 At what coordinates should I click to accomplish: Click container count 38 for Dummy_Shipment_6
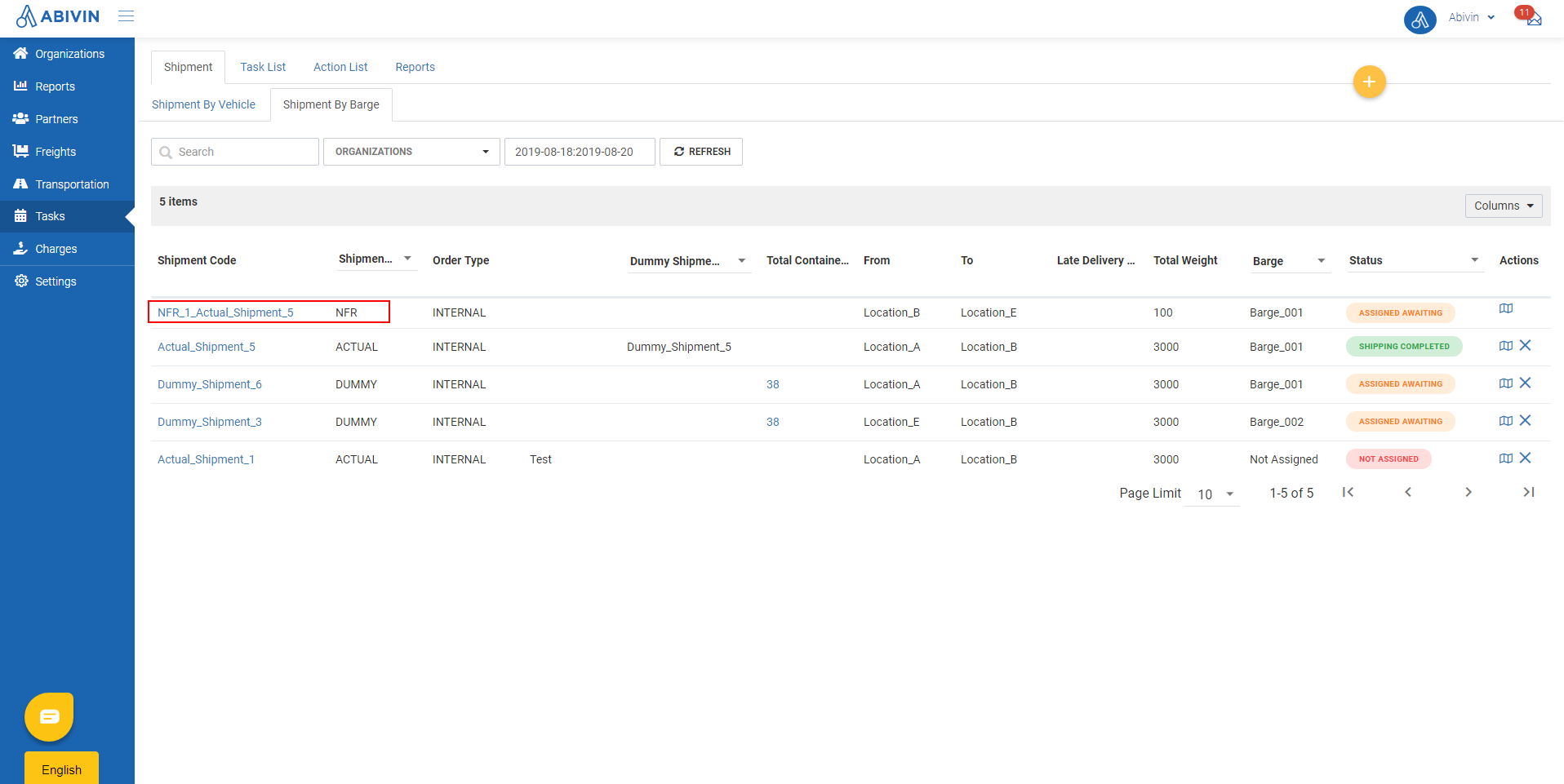pyautogui.click(x=773, y=384)
